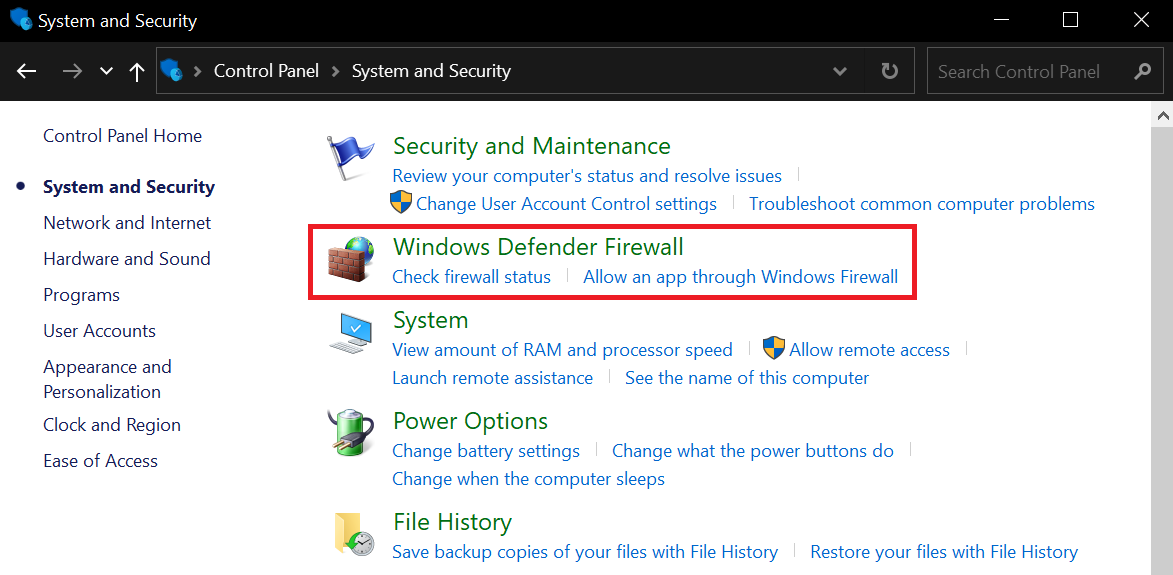Open Check firewall status link

(x=471, y=277)
